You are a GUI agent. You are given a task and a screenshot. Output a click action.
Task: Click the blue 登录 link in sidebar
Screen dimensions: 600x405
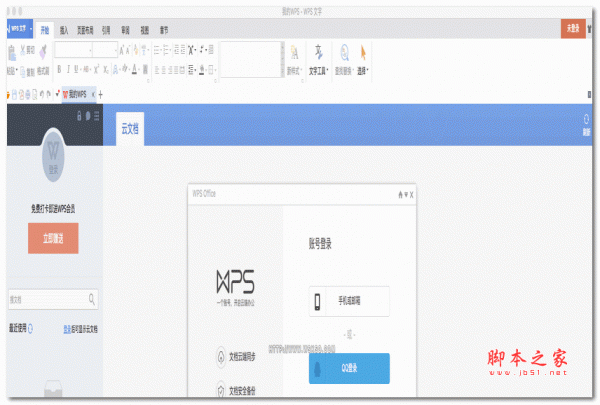coord(67,329)
